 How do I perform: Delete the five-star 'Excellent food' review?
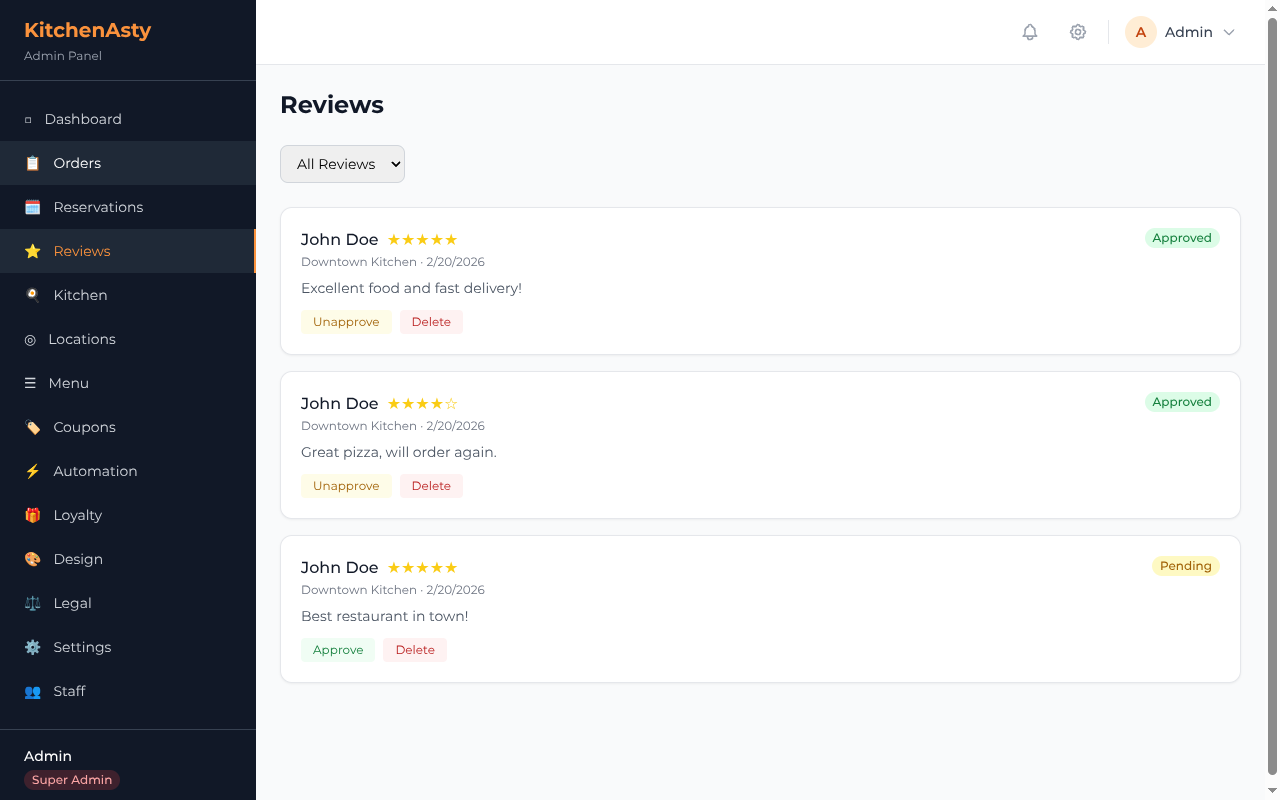[x=431, y=321]
